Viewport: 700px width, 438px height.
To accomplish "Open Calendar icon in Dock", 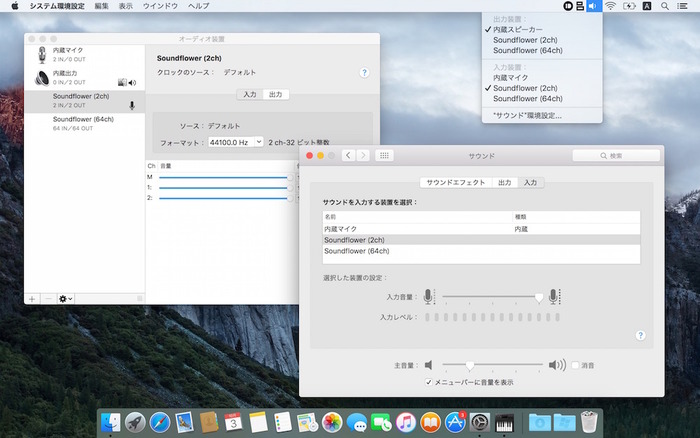I will (233, 422).
